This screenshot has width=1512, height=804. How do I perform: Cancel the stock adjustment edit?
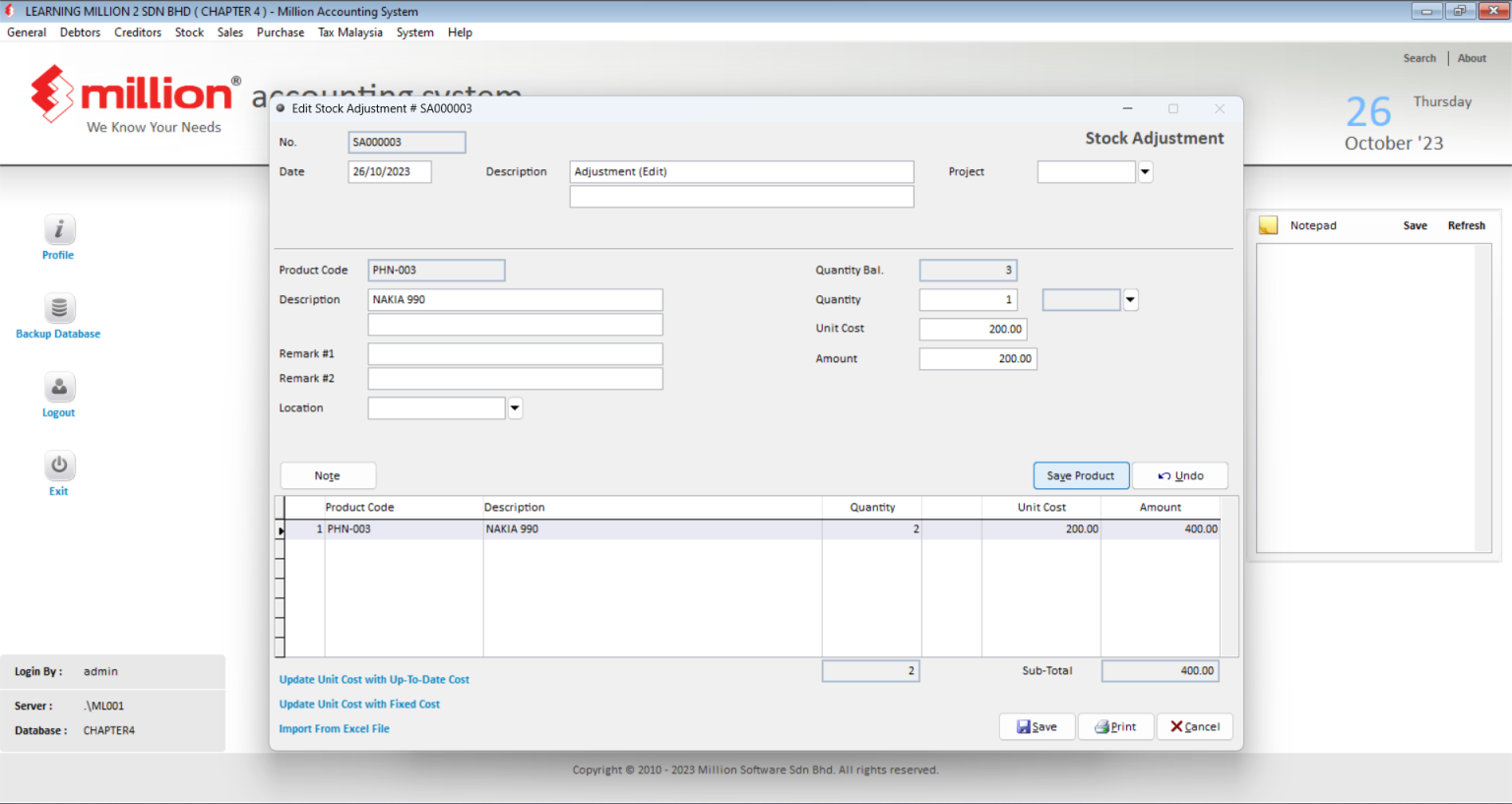click(x=1194, y=726)
